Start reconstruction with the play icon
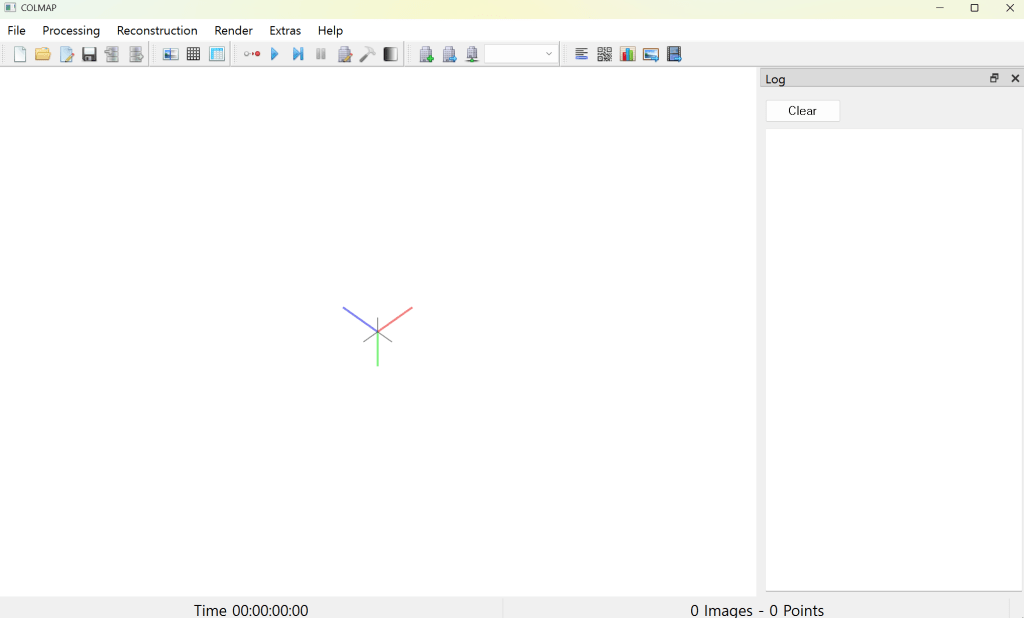 point(275,54)
